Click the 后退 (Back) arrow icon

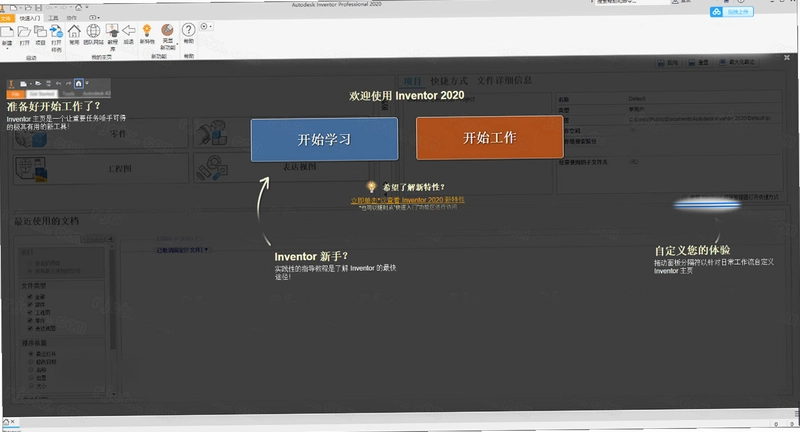coord(129,31)
